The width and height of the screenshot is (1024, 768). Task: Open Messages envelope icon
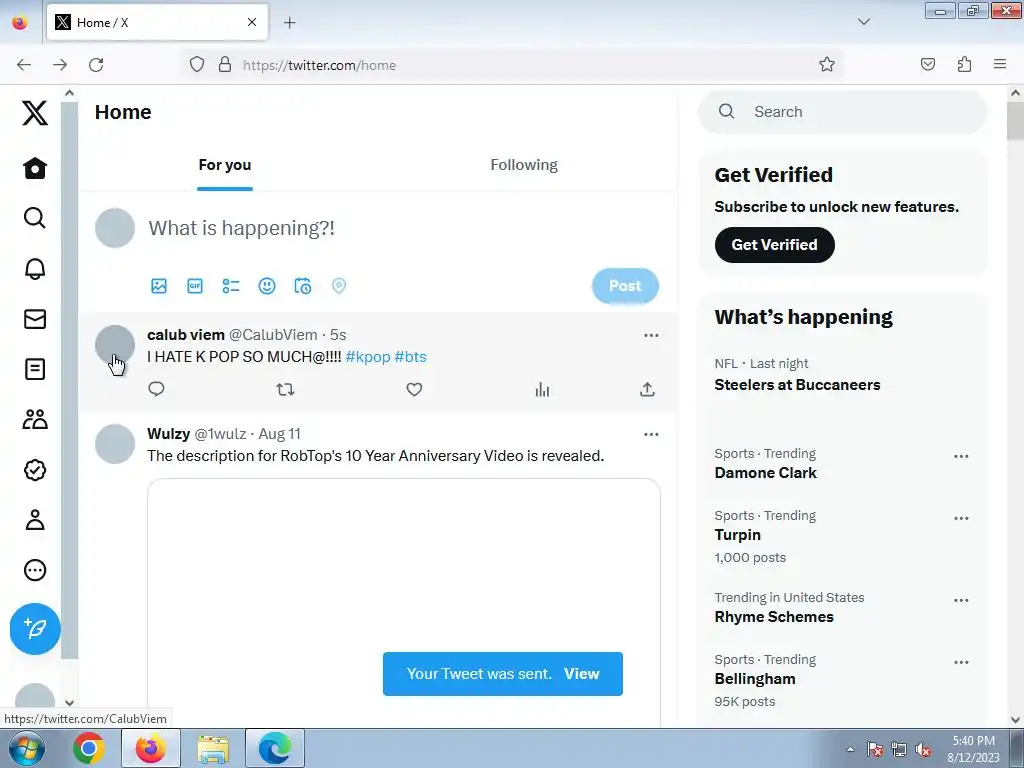point(35,319)
